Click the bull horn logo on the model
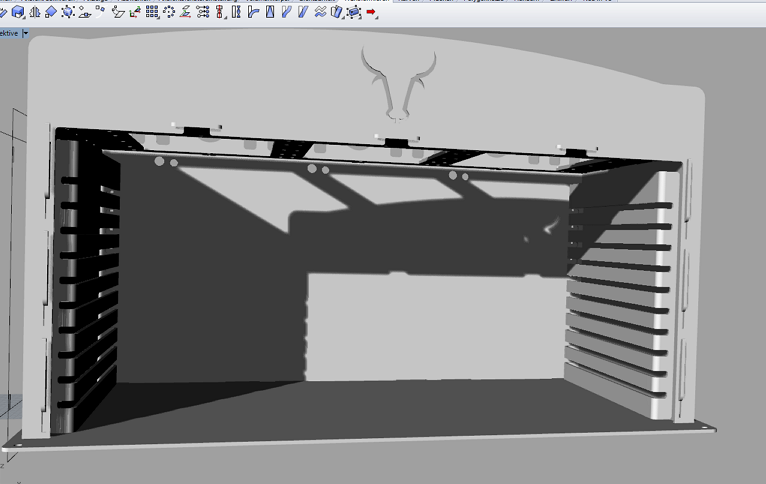The image size is (766, 484). pyautogui.click(x=400, y=80)
